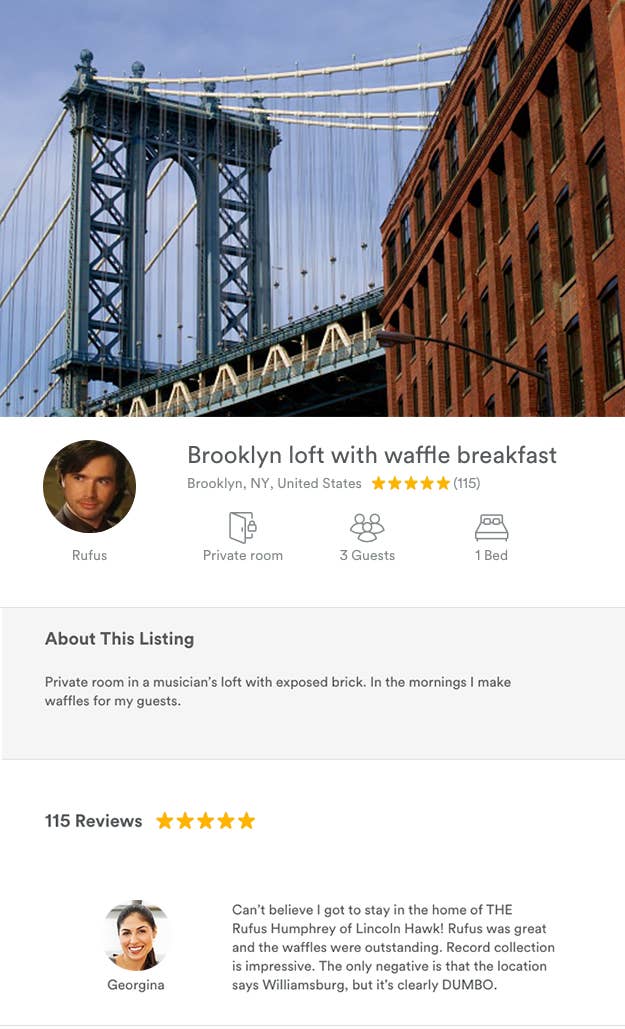Click the 115 Reviews heading
Image resolution: width=625 pixels, height=1029 pixels.
pos(93,821)
